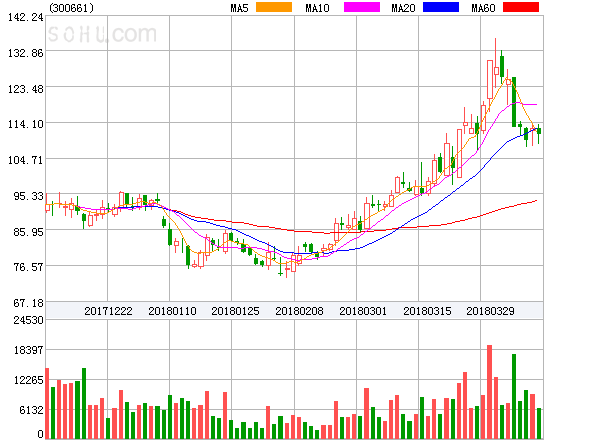The width and height of the screenshot is (600, 440).
Task: Click the 20180315 date label
Action: [x=427, y=311]
